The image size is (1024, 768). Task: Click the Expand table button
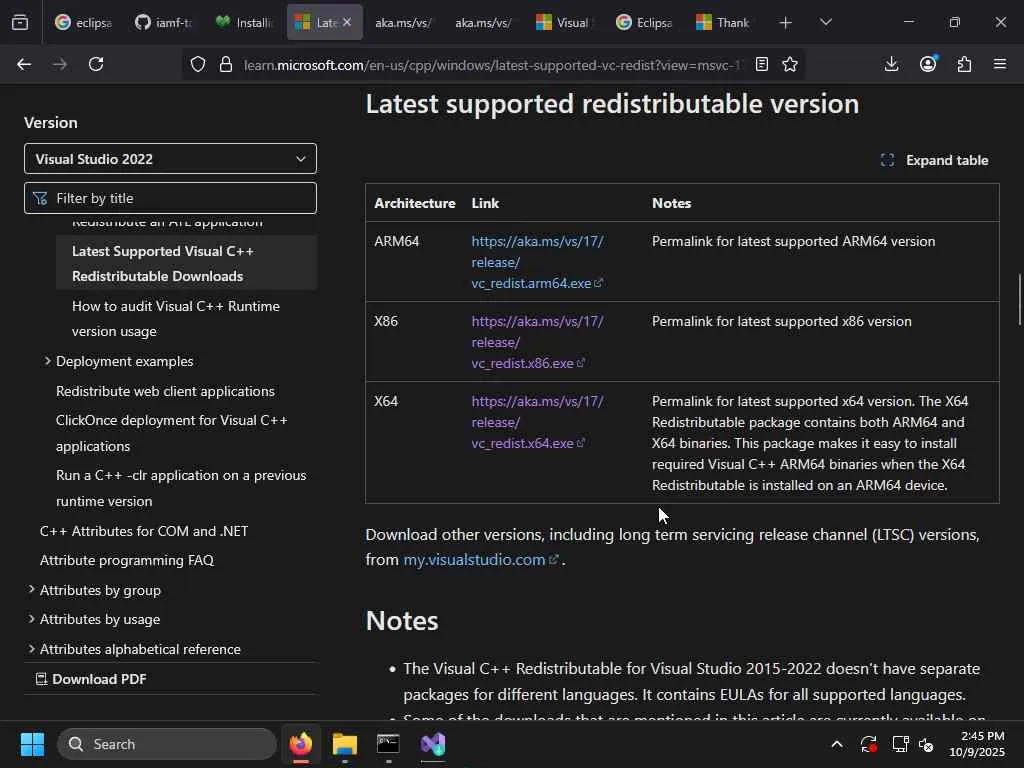(934, 160)
